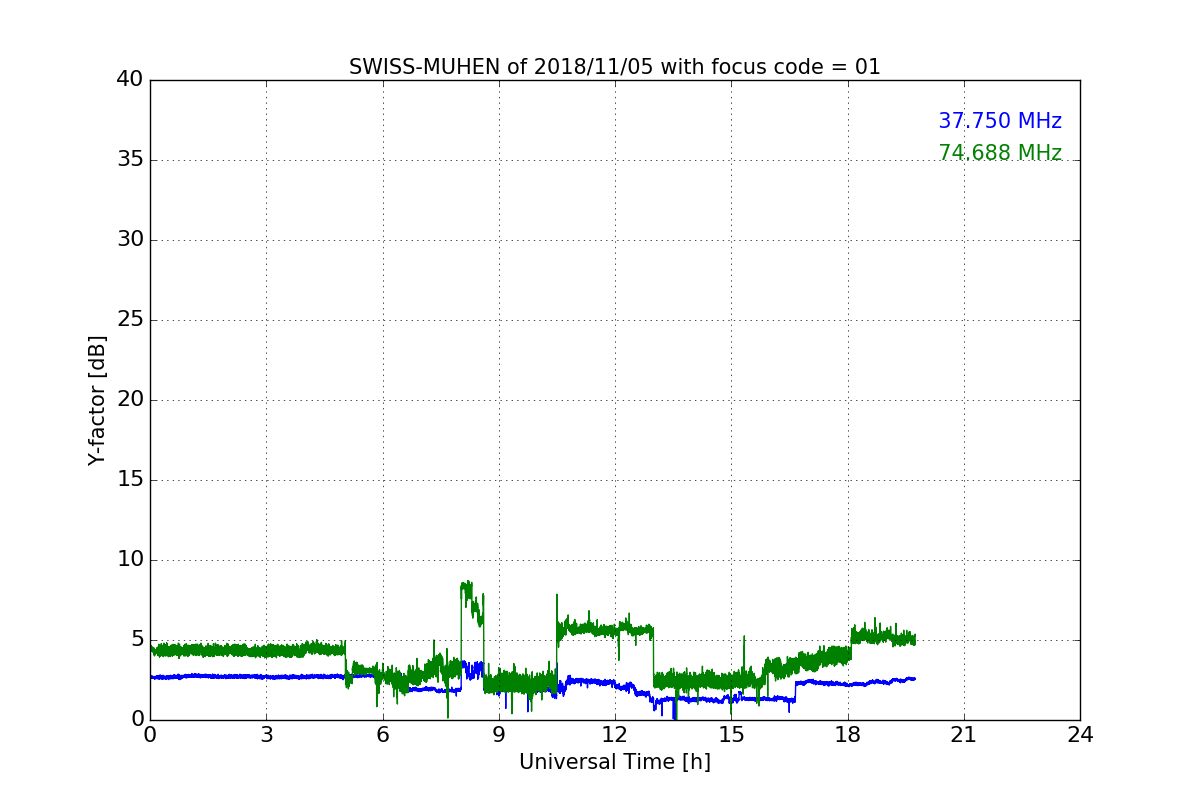Click y-axis tick label 40
The height and width of the screenshot is (800, 1200).
coord(130,80)
